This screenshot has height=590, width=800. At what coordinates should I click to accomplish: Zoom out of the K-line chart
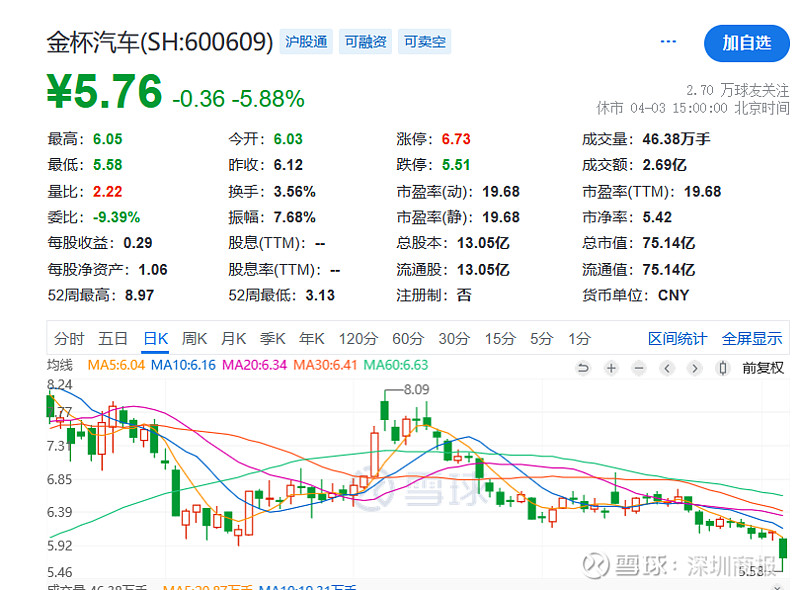[638, 368]
